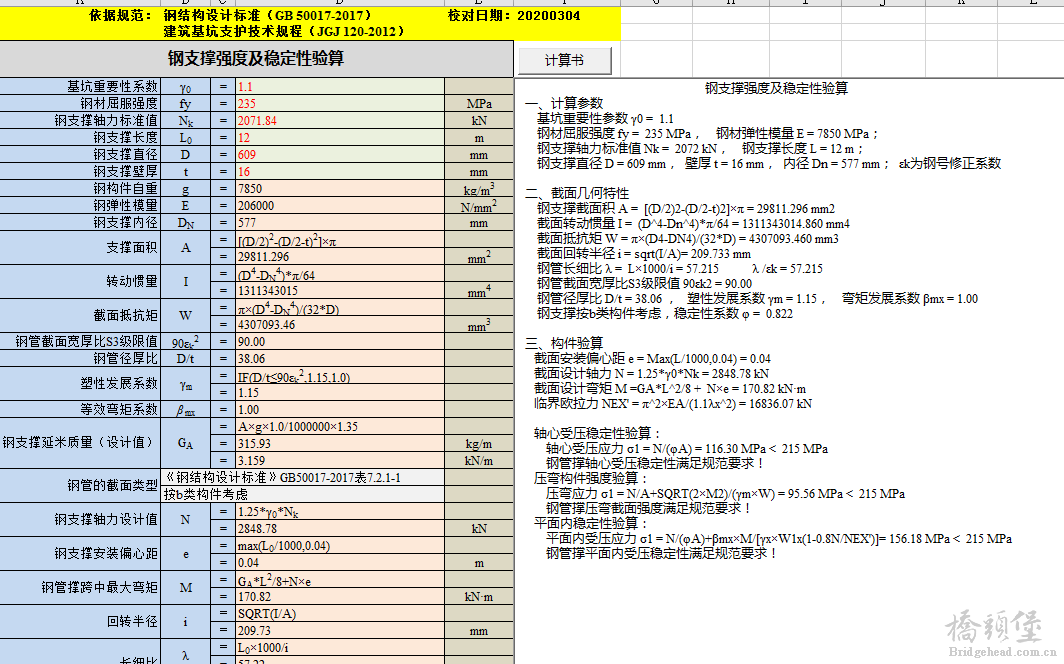Select the label cell 钢支撑延米质量（设计值）

80,443
